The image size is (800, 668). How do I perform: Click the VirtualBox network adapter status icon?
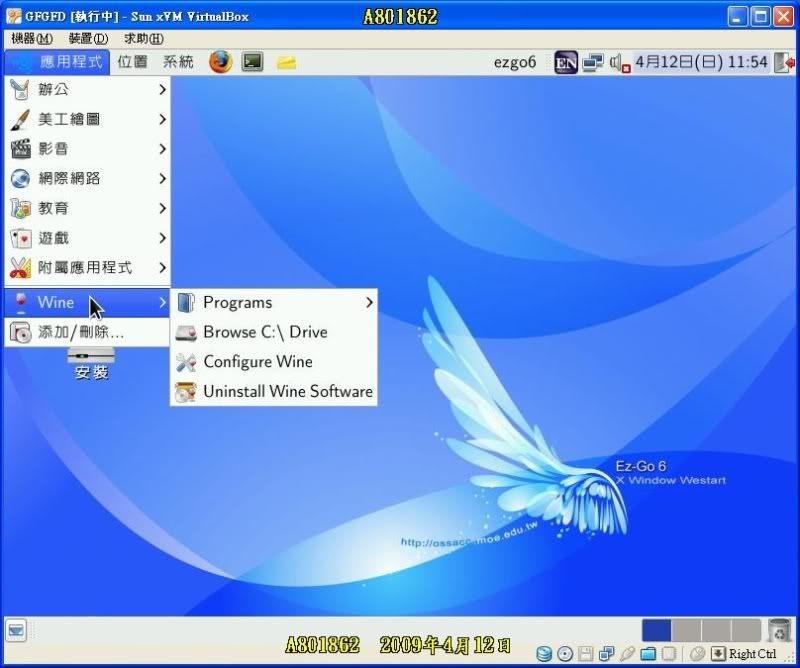(607, 654)
